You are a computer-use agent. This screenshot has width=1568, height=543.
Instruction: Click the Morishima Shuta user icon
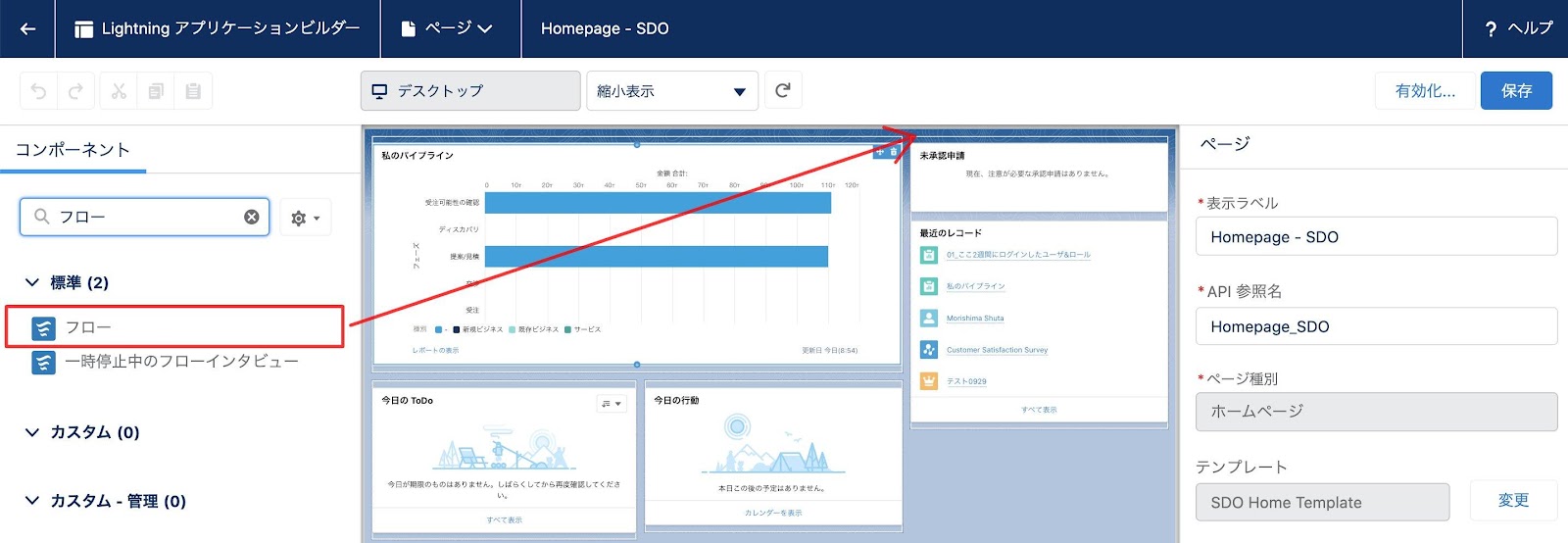929,319
